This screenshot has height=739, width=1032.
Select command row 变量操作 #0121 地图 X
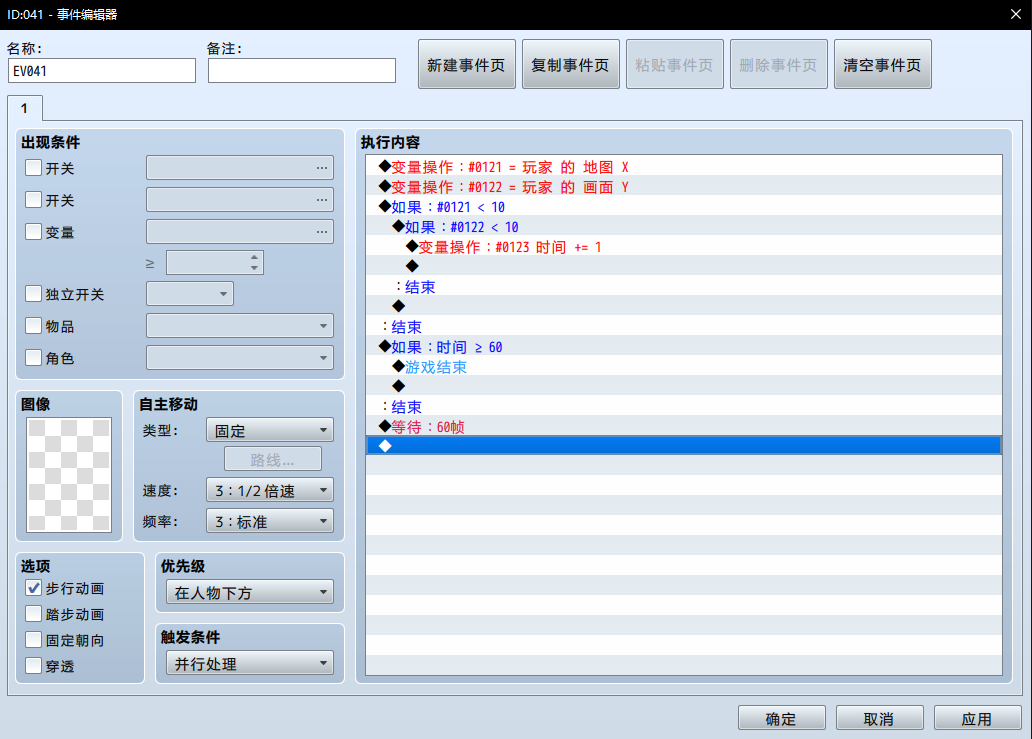pyautogui.click(x=684, y=167)
